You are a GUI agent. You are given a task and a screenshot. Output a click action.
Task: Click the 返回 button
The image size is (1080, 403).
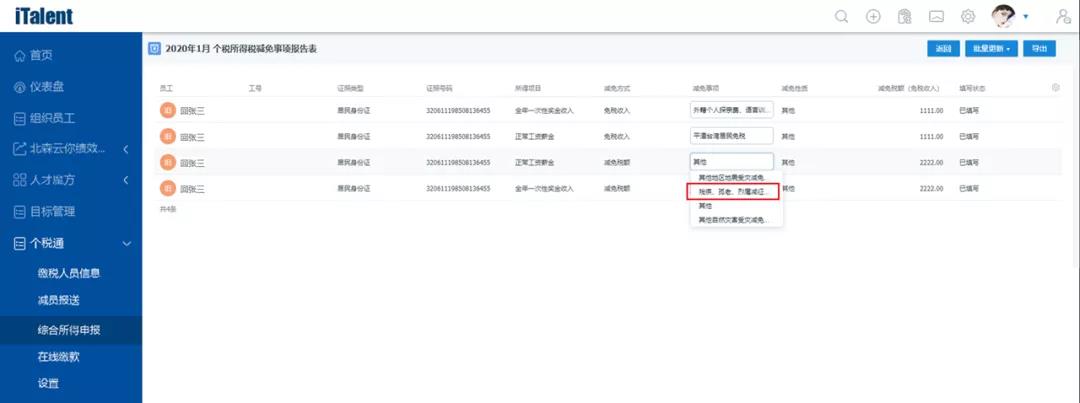point(944,48)
